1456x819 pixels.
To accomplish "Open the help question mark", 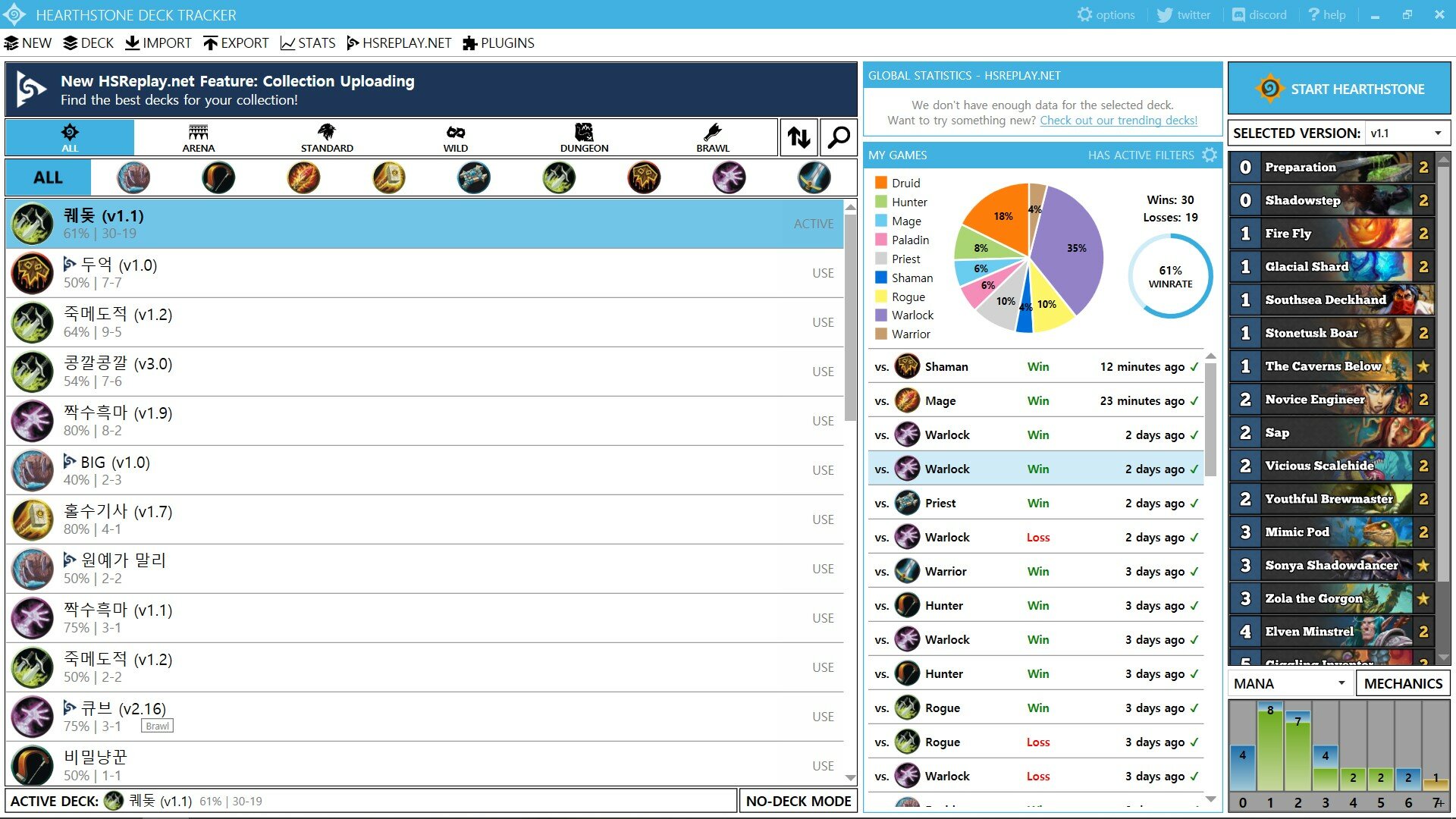I will coord(1313,14).
